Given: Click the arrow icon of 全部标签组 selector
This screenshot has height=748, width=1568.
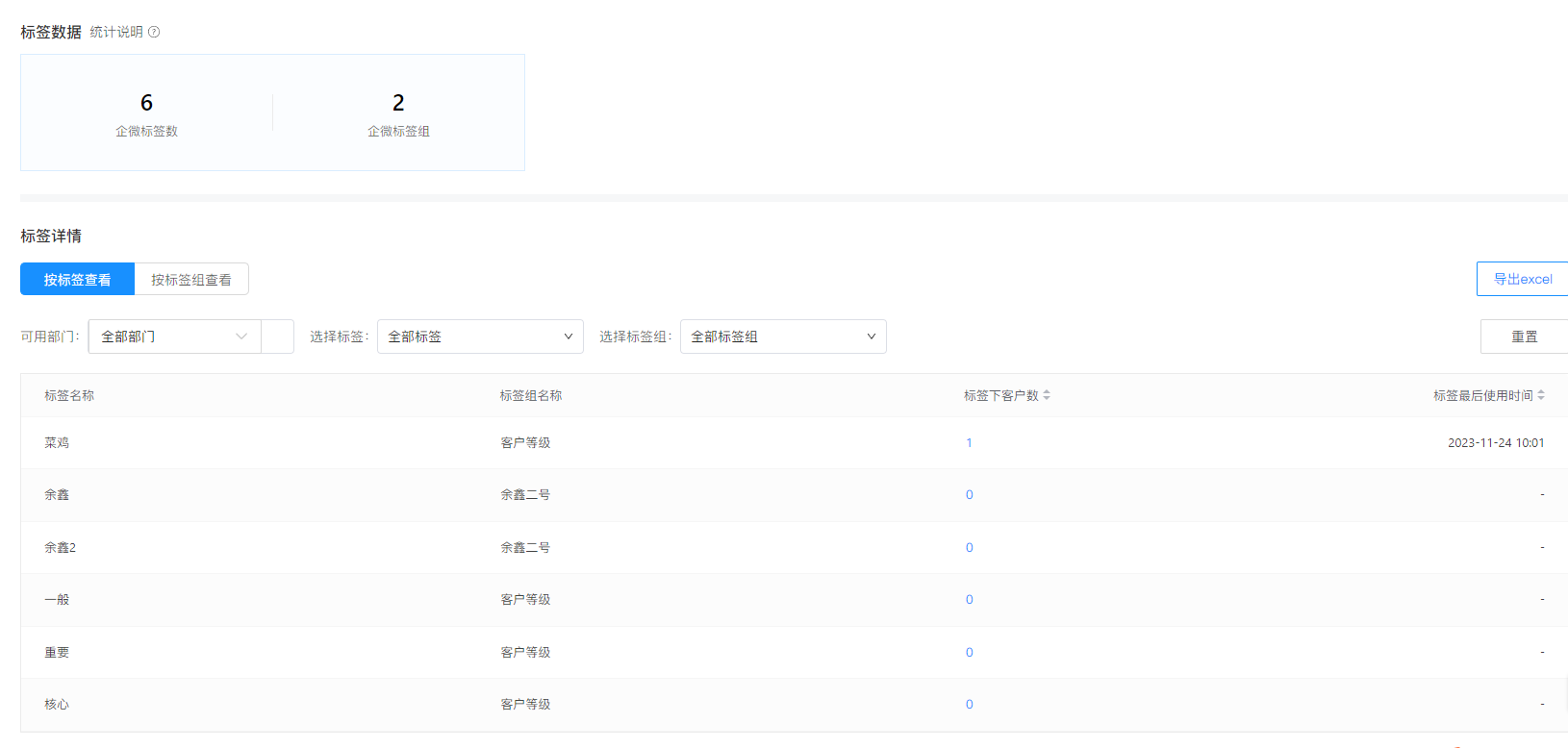Looking at the screenshot, I should click(871, 337).
